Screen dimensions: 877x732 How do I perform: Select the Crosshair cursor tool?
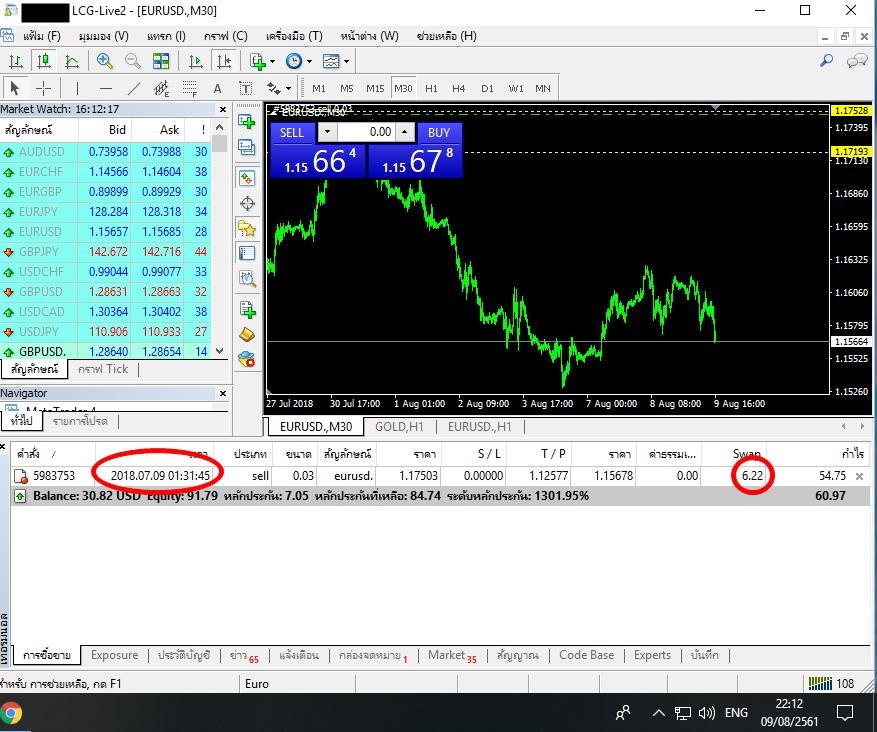pos(43,88)
